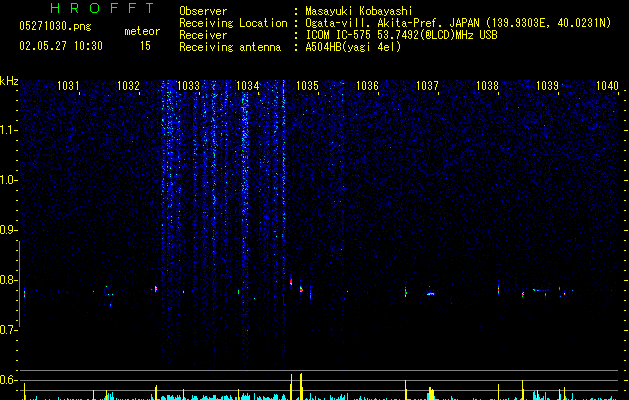Click the 0.7 frequency axis label
This screenshot has width=629, height=400.
coord(9,330)
